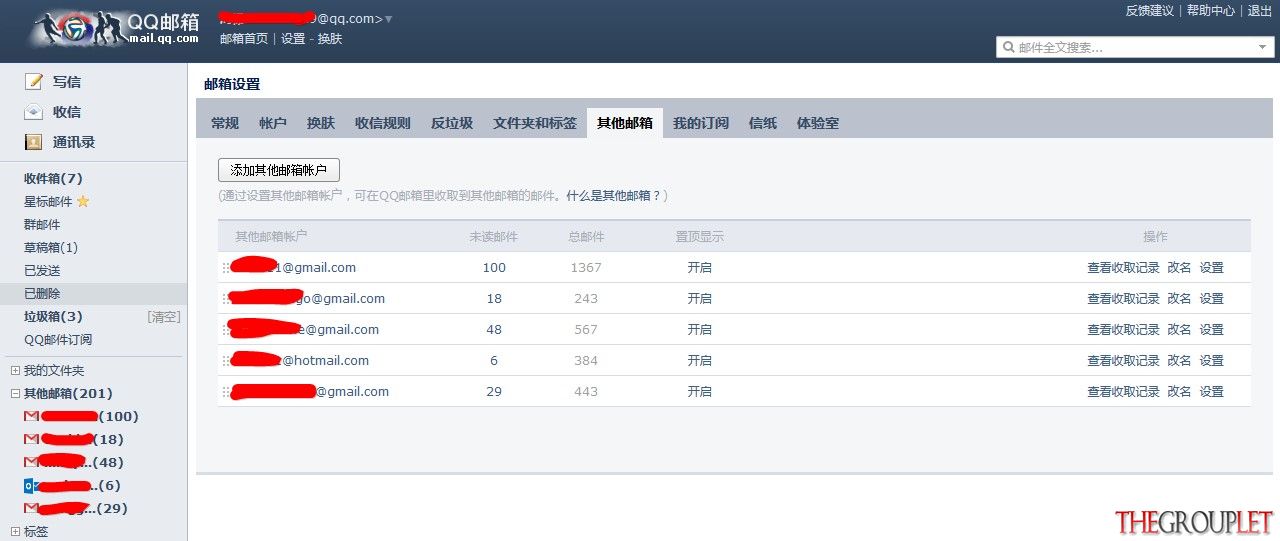Click 设置 for account with 443 total mails

pos(1211,392)
